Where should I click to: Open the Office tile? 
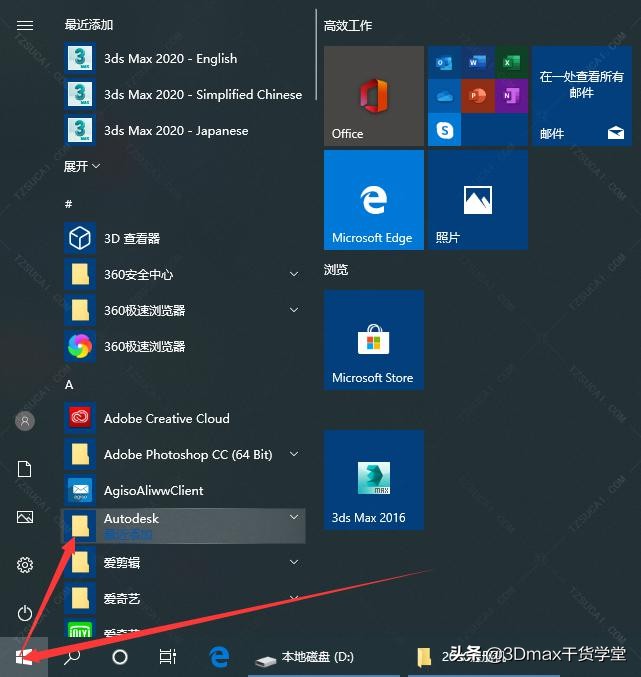point(373,96)
